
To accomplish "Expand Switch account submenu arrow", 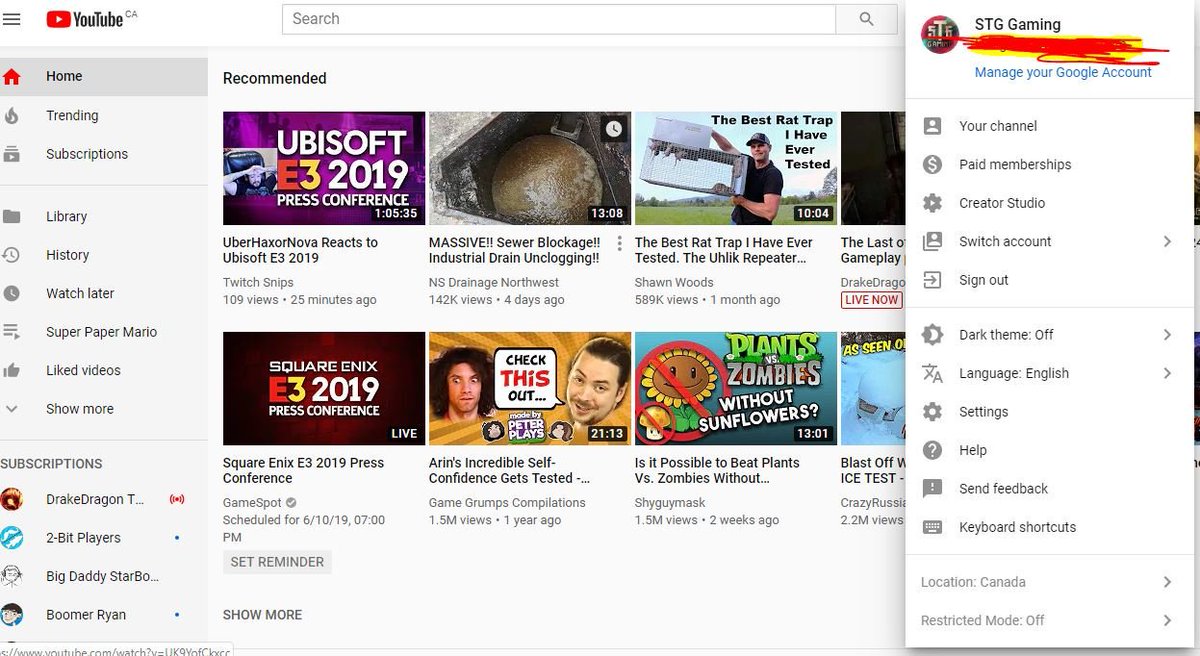I will (1167, 241).
